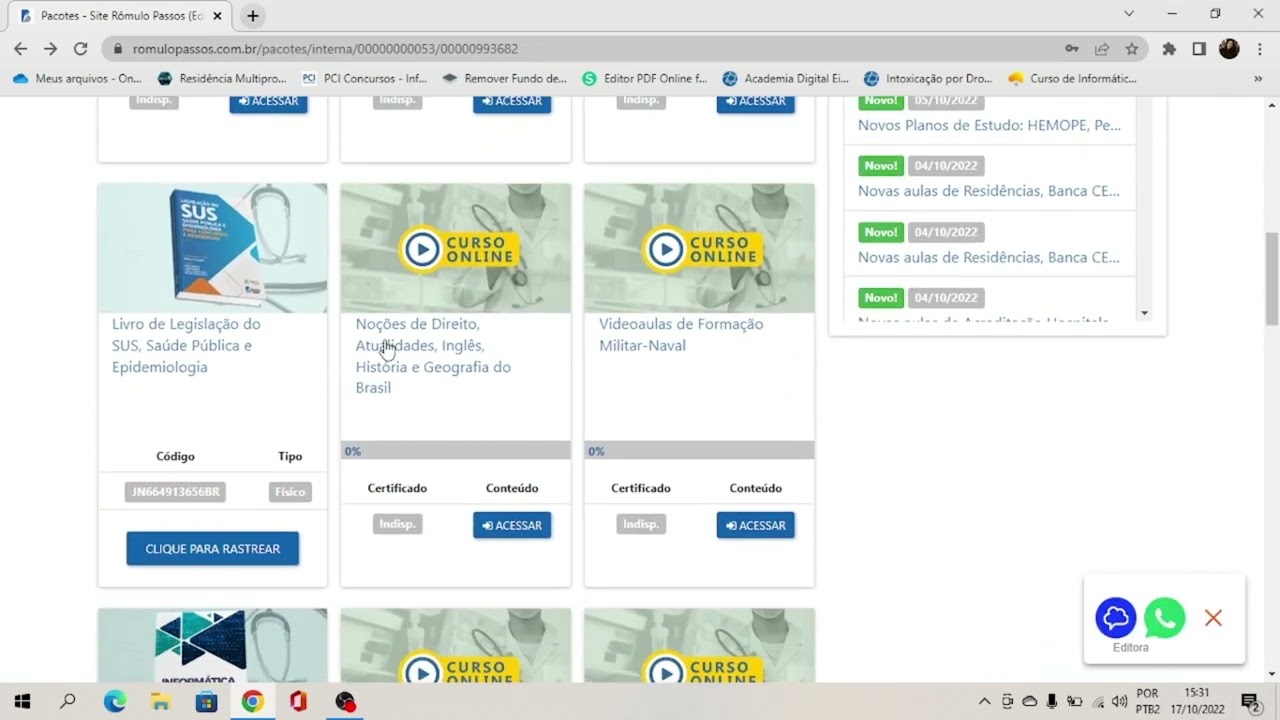Open the Chrome extensions puzzle icon
This screenshot has height=720, width=1280.
tap(1169, 48)
